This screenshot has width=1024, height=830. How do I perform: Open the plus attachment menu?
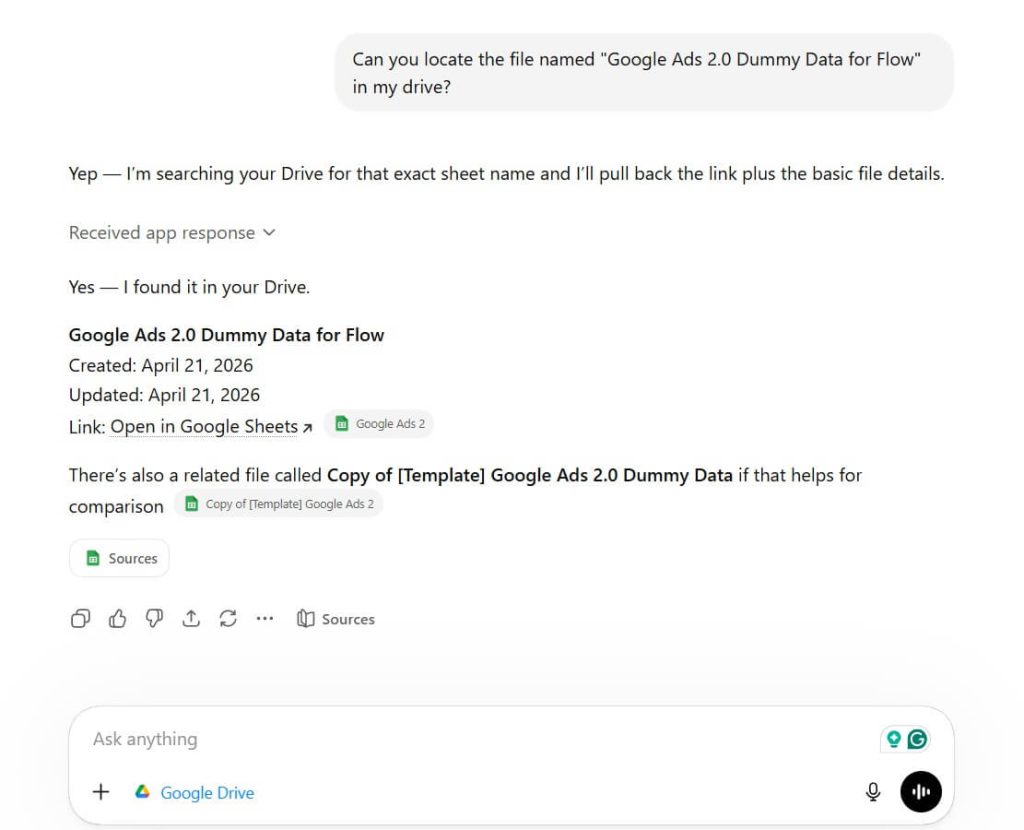100,791
